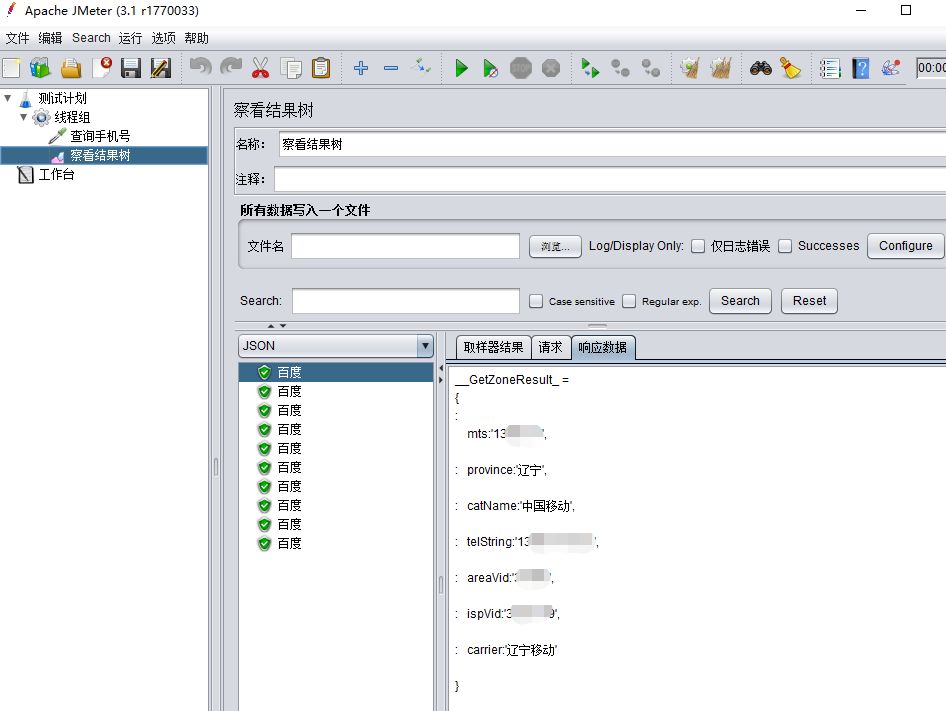The height and width of the screenshot is (711, 946).
Task: Click the Search text input field
Action: click(x=406, y=301)
